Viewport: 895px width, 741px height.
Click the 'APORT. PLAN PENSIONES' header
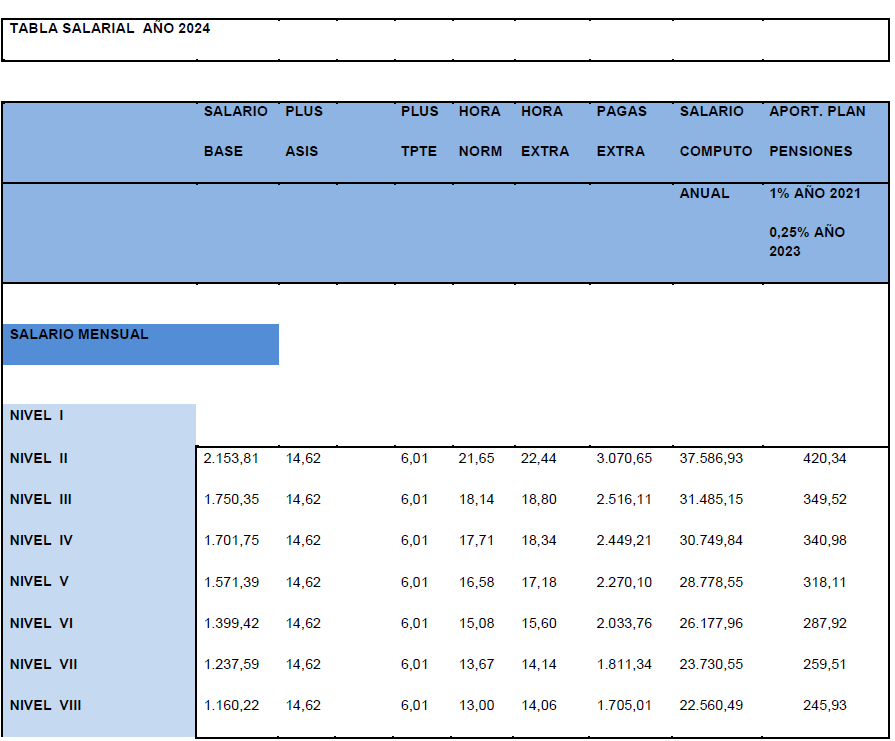tap(816, 131)
